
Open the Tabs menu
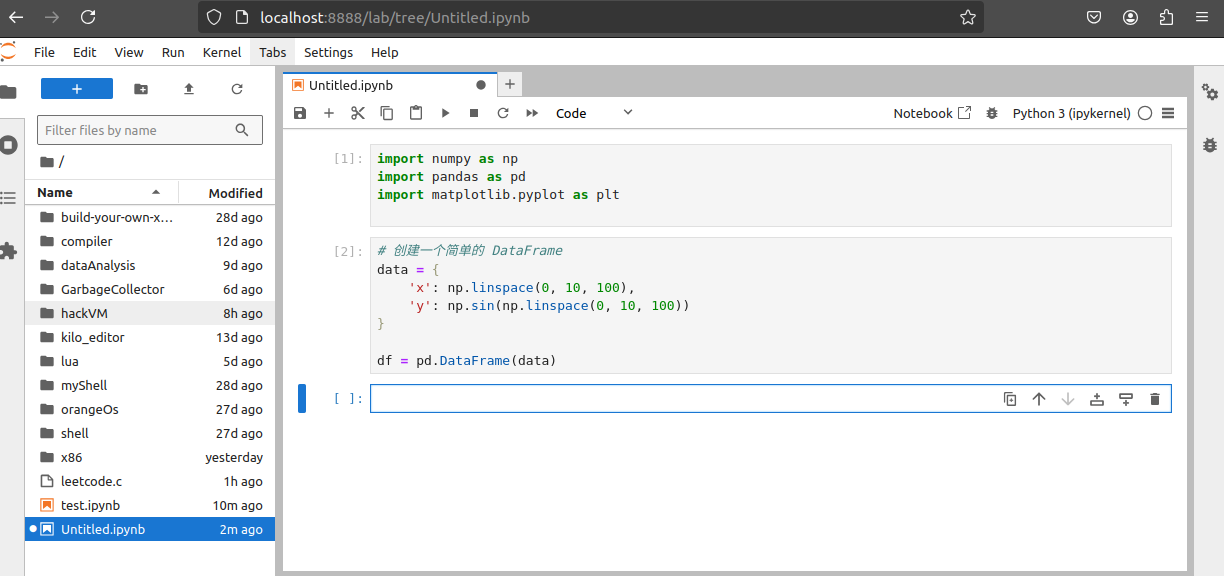coord(272,52)
